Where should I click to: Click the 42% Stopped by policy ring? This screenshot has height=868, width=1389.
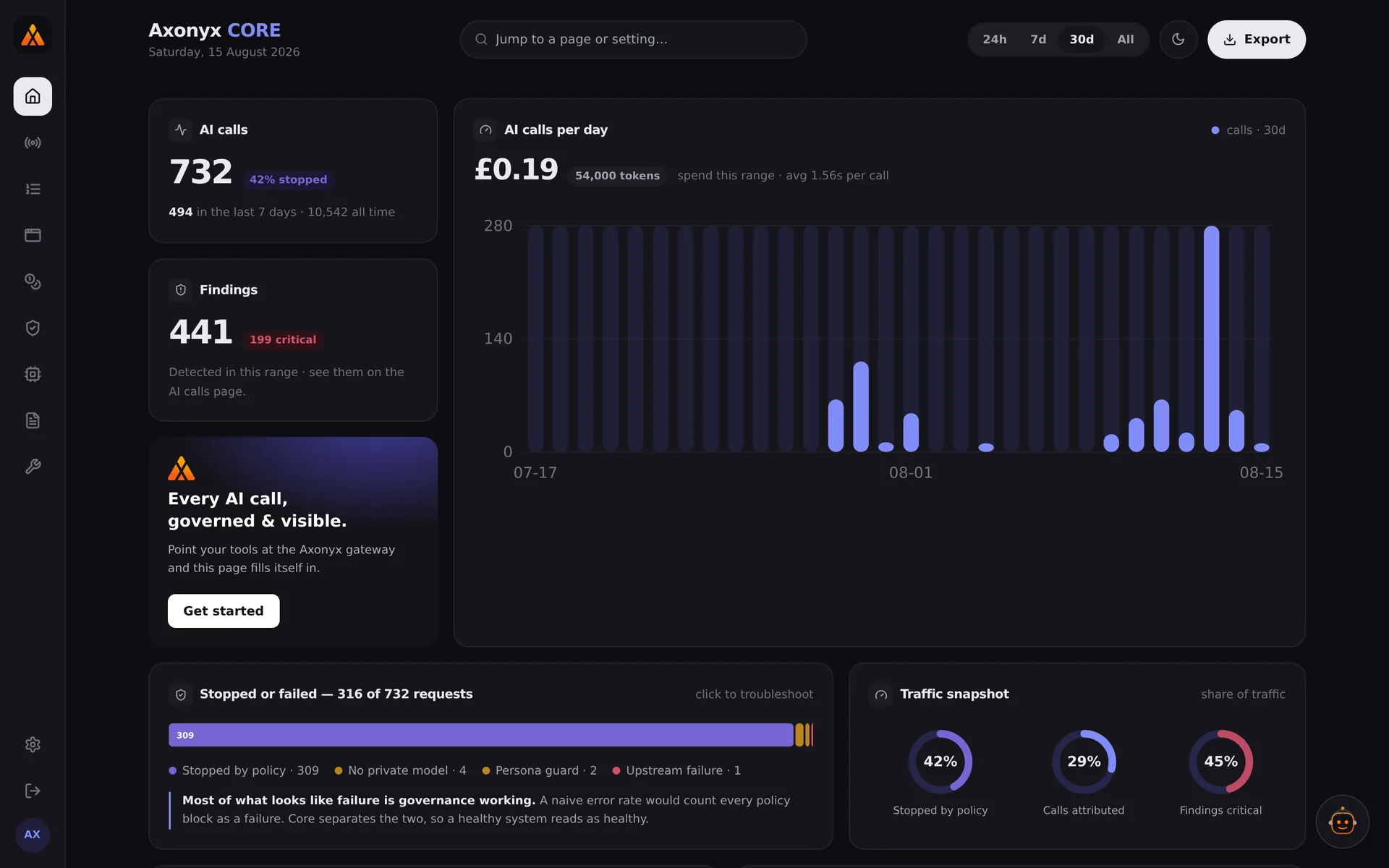[940, 762]
